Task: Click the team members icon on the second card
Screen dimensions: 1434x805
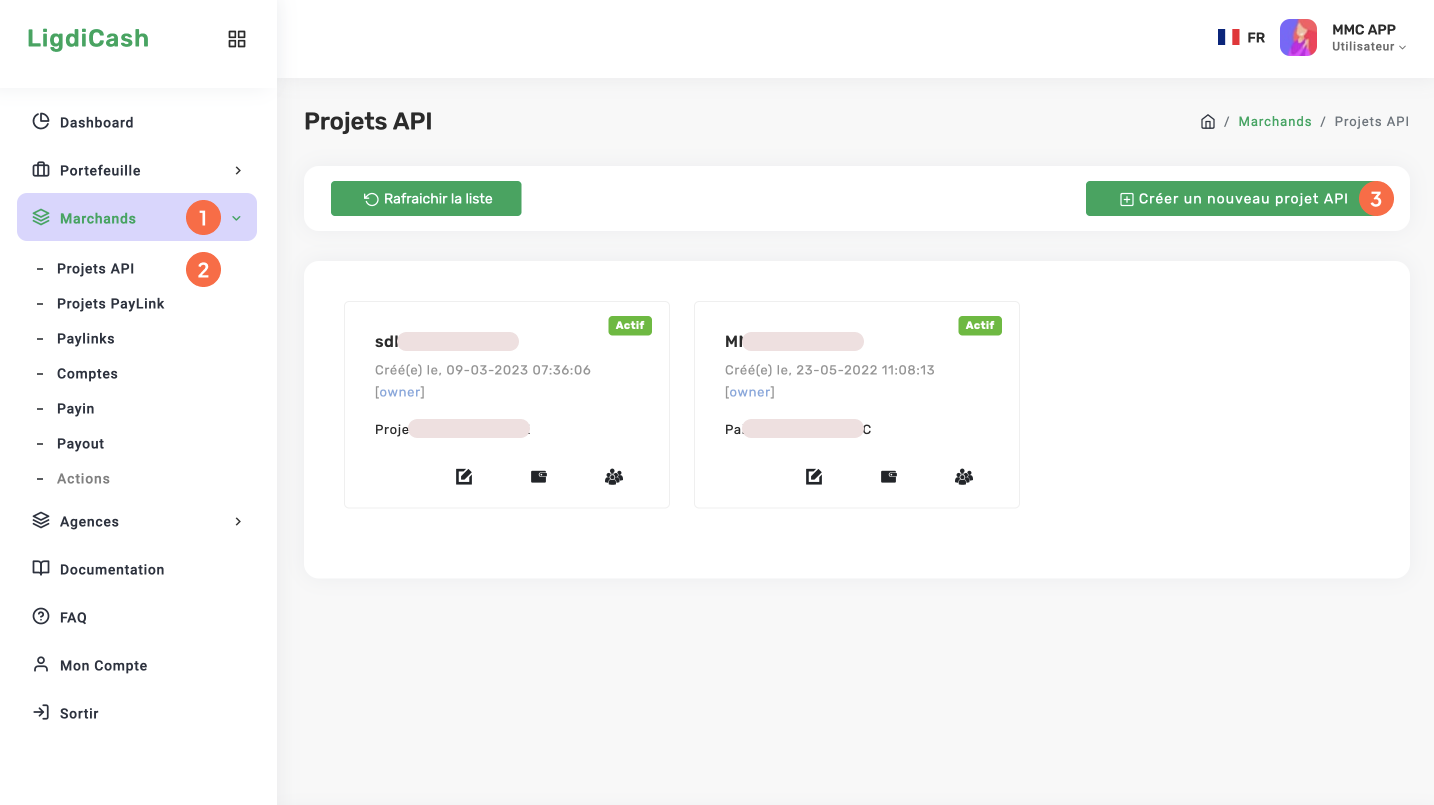Action: coord(963,476)
